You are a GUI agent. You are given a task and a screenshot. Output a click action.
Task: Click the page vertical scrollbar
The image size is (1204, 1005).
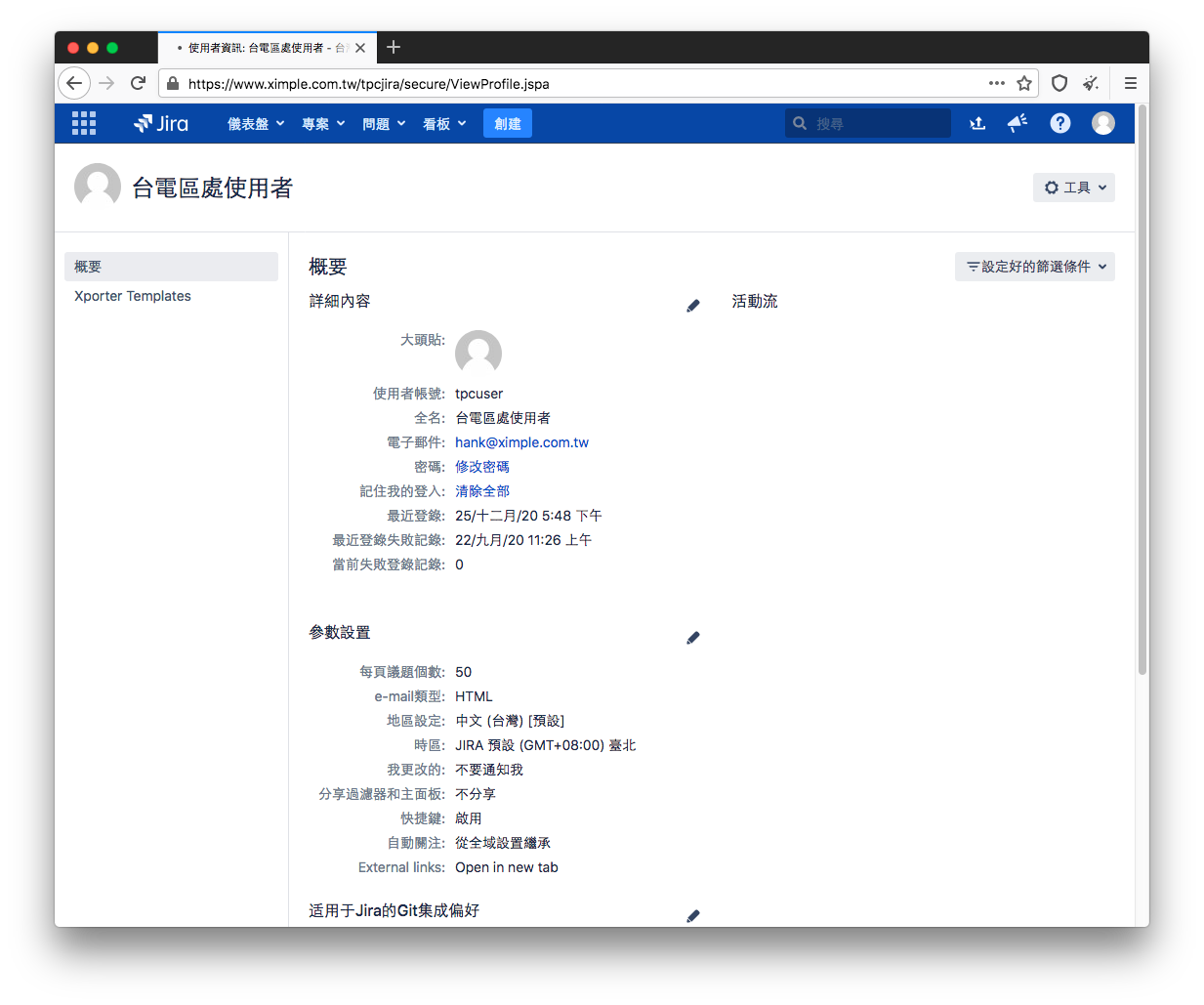coord(1142,391)
